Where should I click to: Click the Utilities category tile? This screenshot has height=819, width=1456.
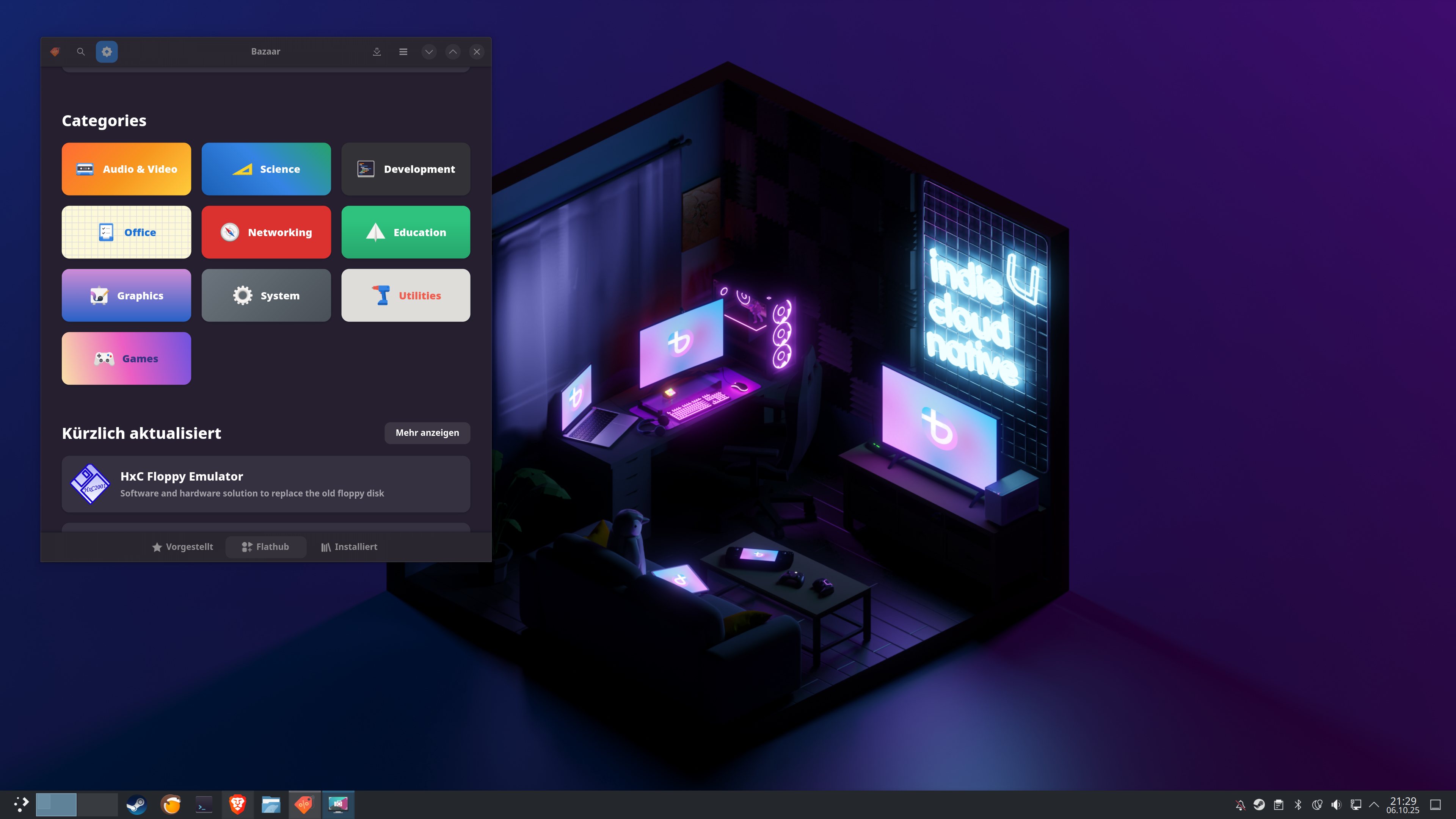pyautogui.click(x=405, y=295)
